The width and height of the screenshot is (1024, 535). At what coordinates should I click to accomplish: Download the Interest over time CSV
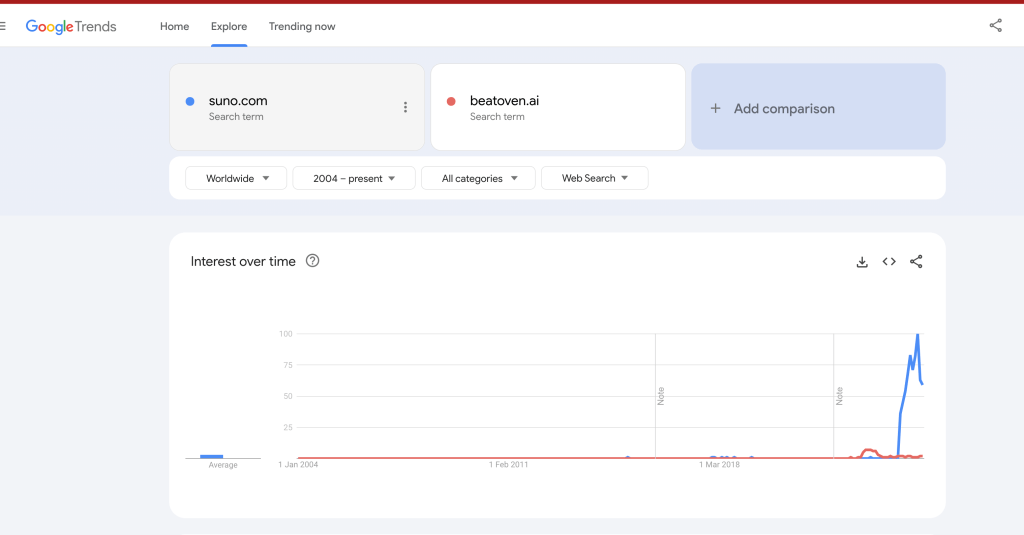pos(862,262)
